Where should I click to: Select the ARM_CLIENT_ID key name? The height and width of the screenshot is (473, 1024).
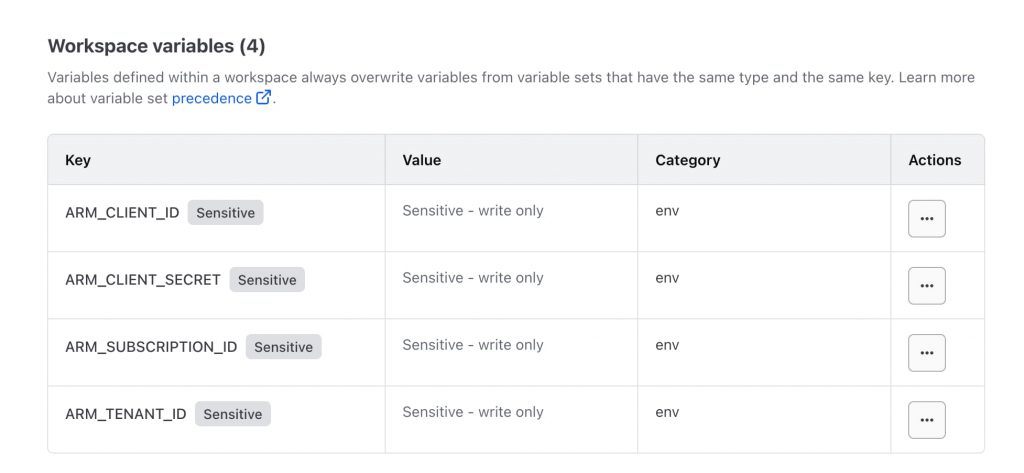[x=122, y=213]
